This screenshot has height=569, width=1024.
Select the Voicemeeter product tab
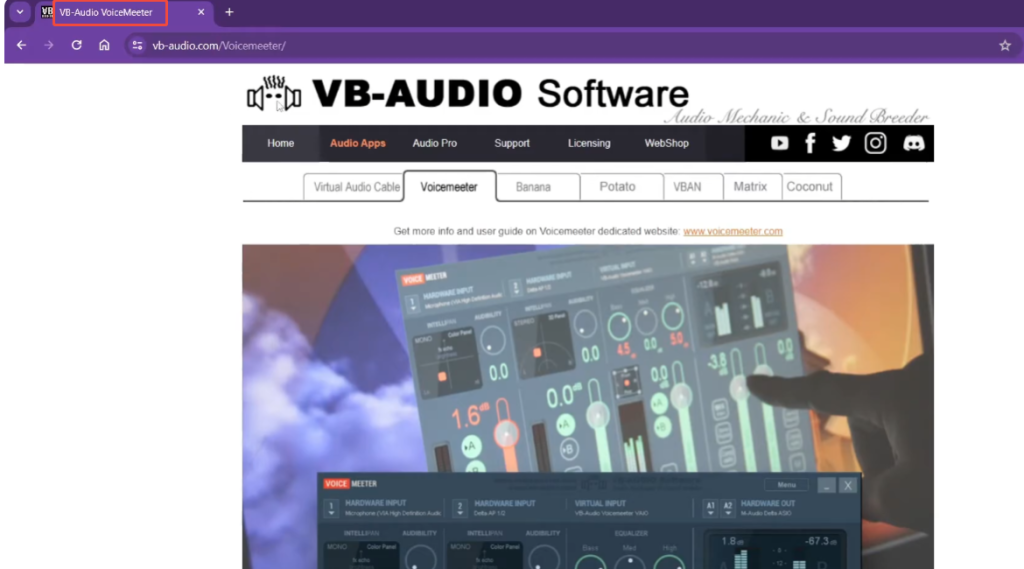(x=449, y=187)
